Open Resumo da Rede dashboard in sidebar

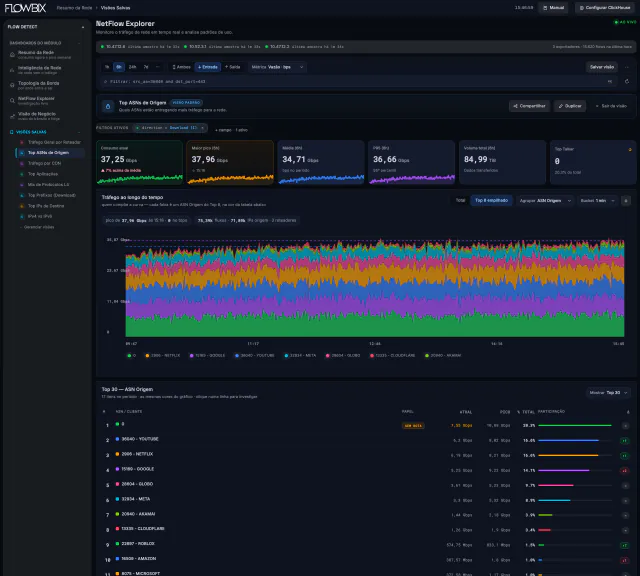tap(45, 55)
